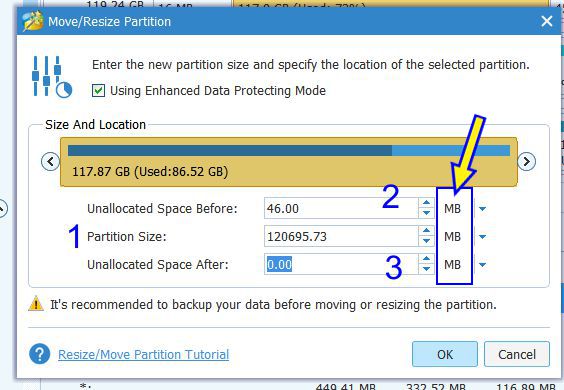This screenshot has width=564, height=390.
Task: Click the left arrow beside partition bar
Action: (50, 161)
